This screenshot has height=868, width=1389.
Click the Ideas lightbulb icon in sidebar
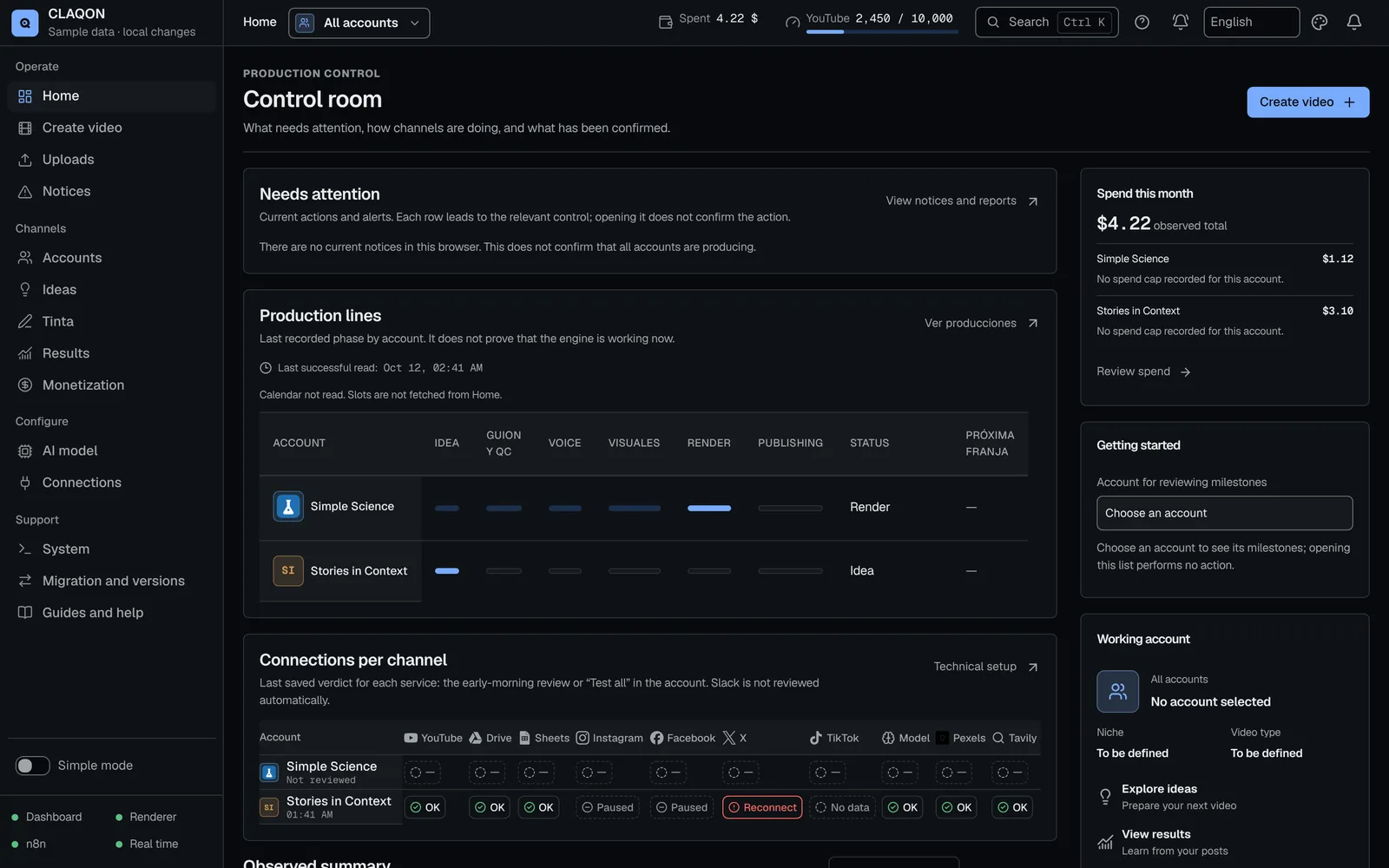[x=25, y=290]
